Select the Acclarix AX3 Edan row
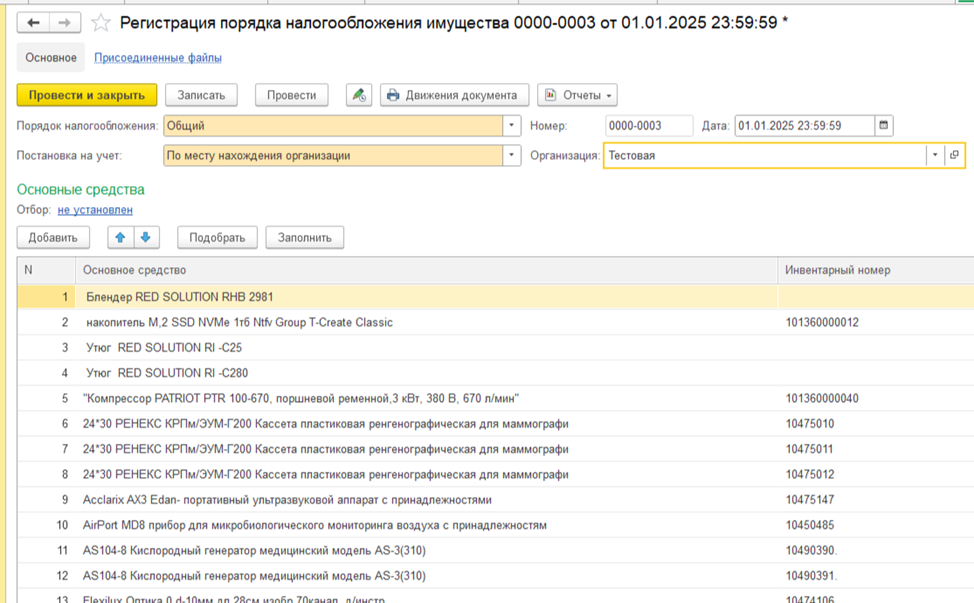The image size is (974, 603). click(496, 500)
